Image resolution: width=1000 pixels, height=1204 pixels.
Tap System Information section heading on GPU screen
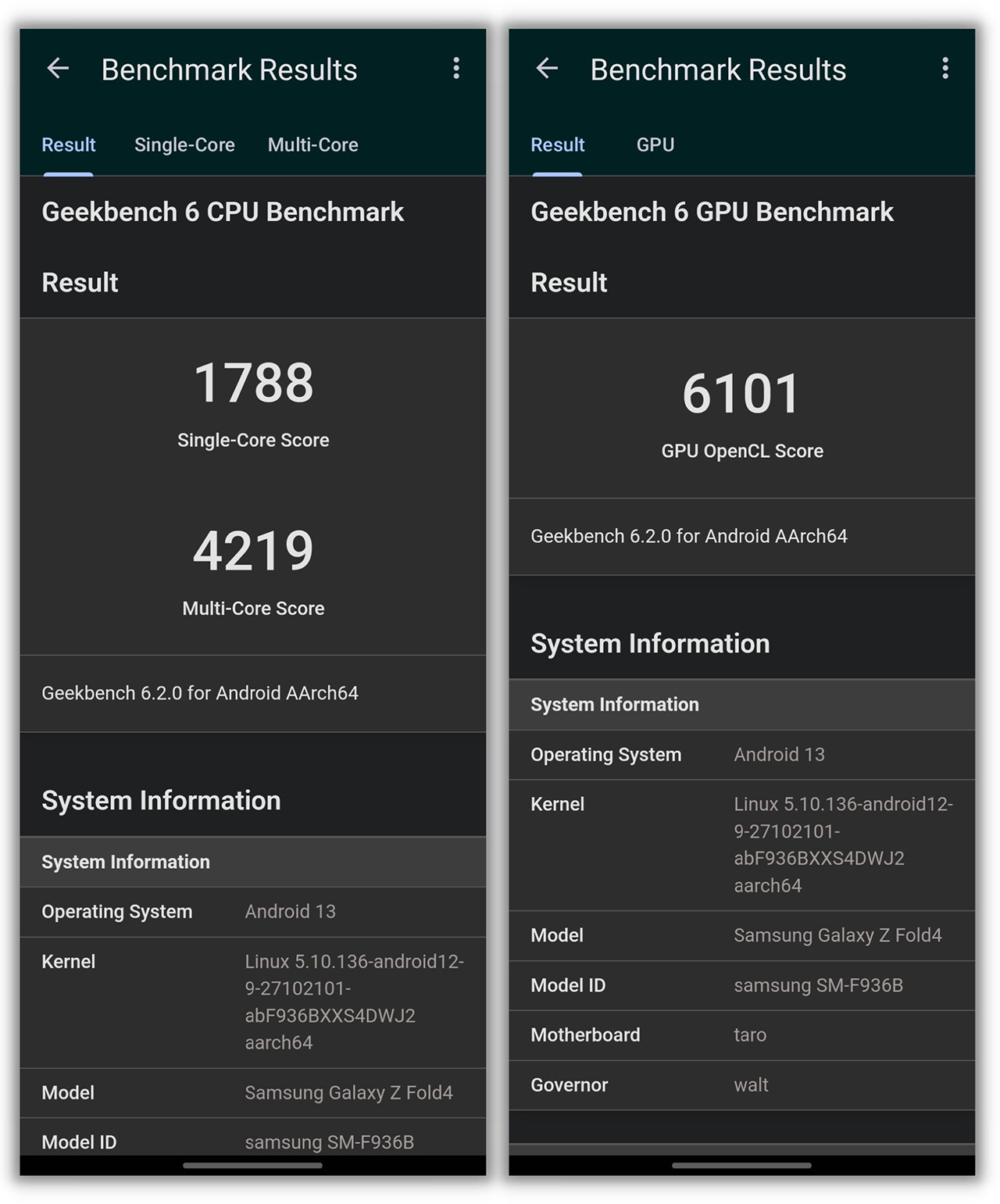pos(650,644)
